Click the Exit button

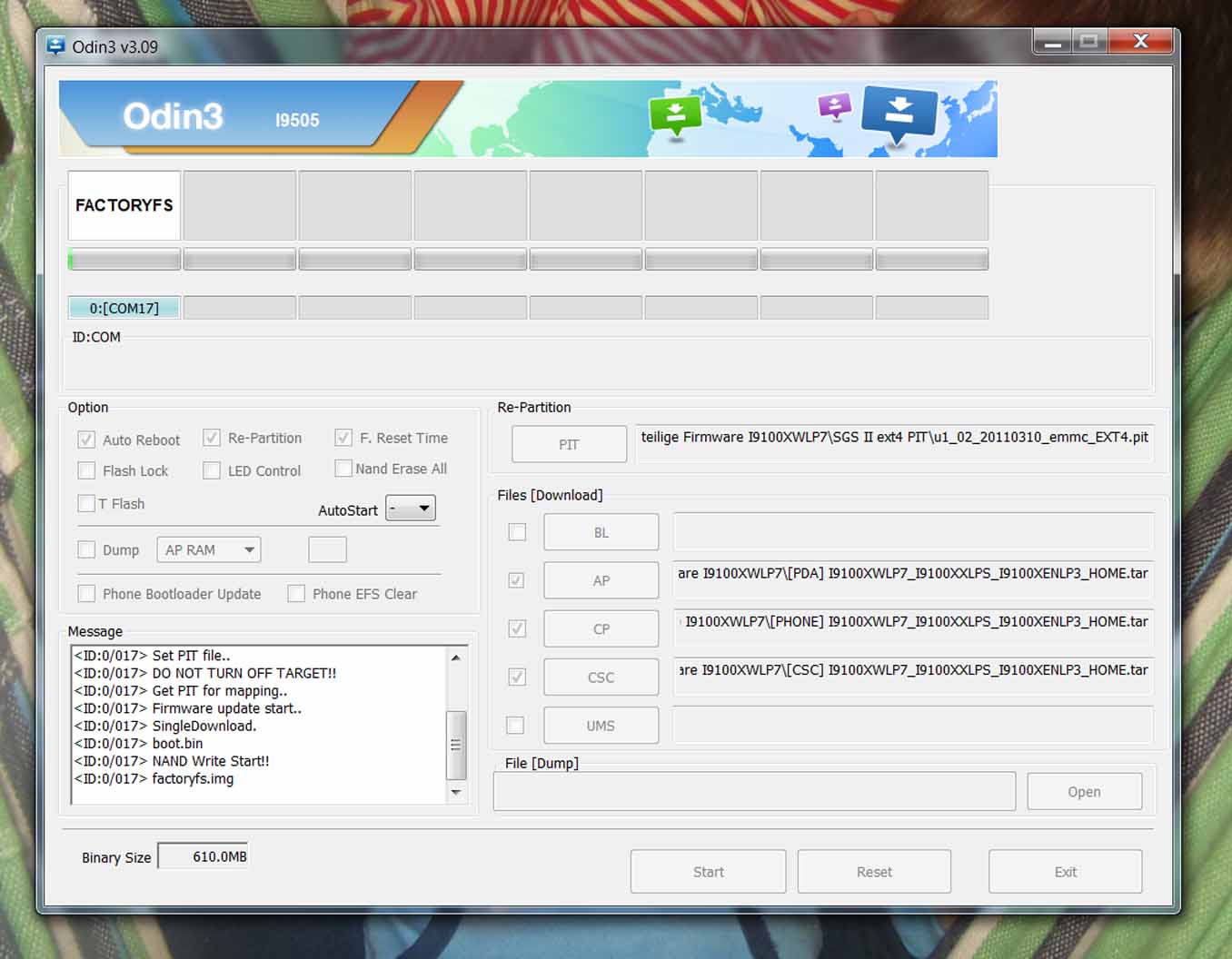pos(1066,872)
